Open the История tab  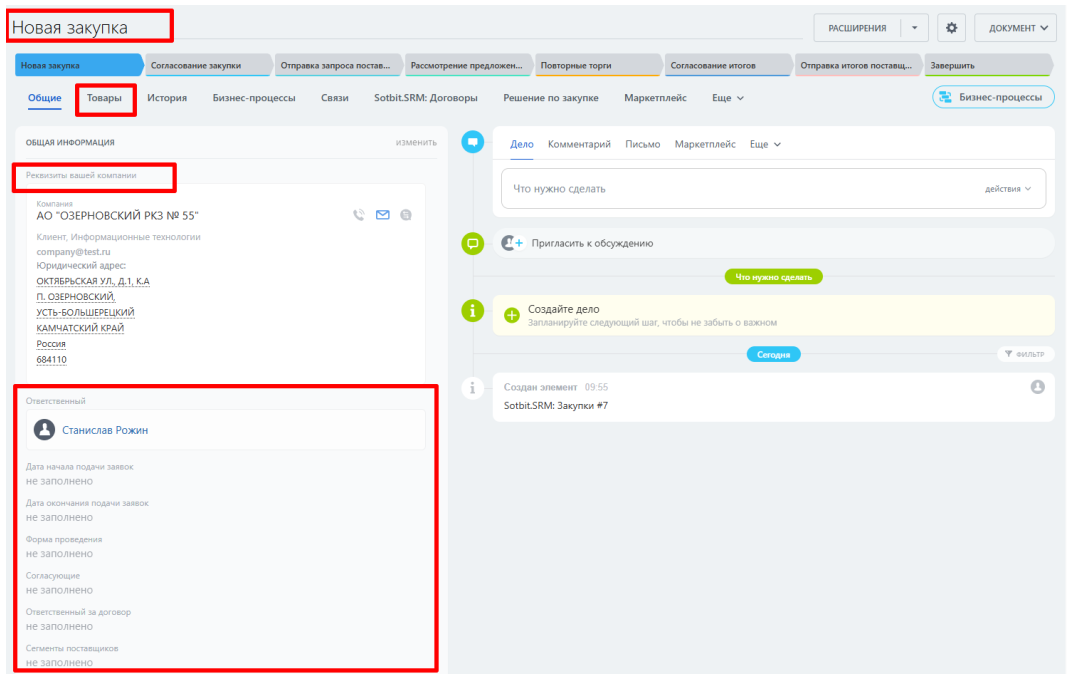click(x=167, y=98)
